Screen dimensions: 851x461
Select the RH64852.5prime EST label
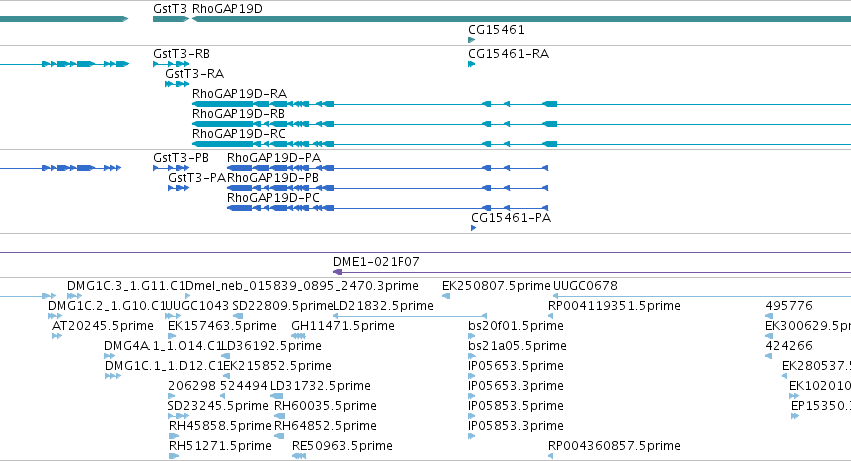point(325,427)
